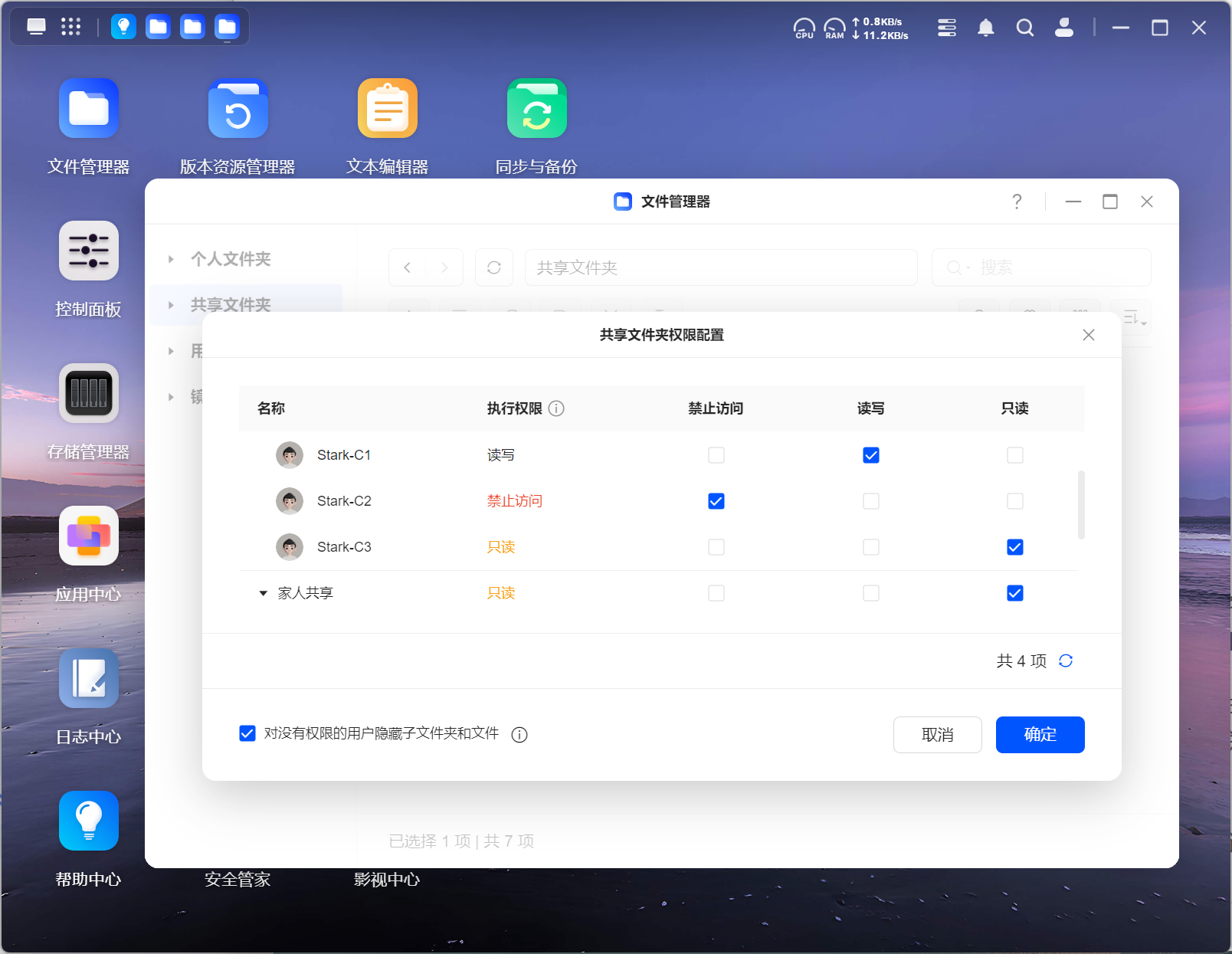Select the Stark-C1 user row
Image resolution: width=1232 pixels, height=954 pixels.
point(658,455)
